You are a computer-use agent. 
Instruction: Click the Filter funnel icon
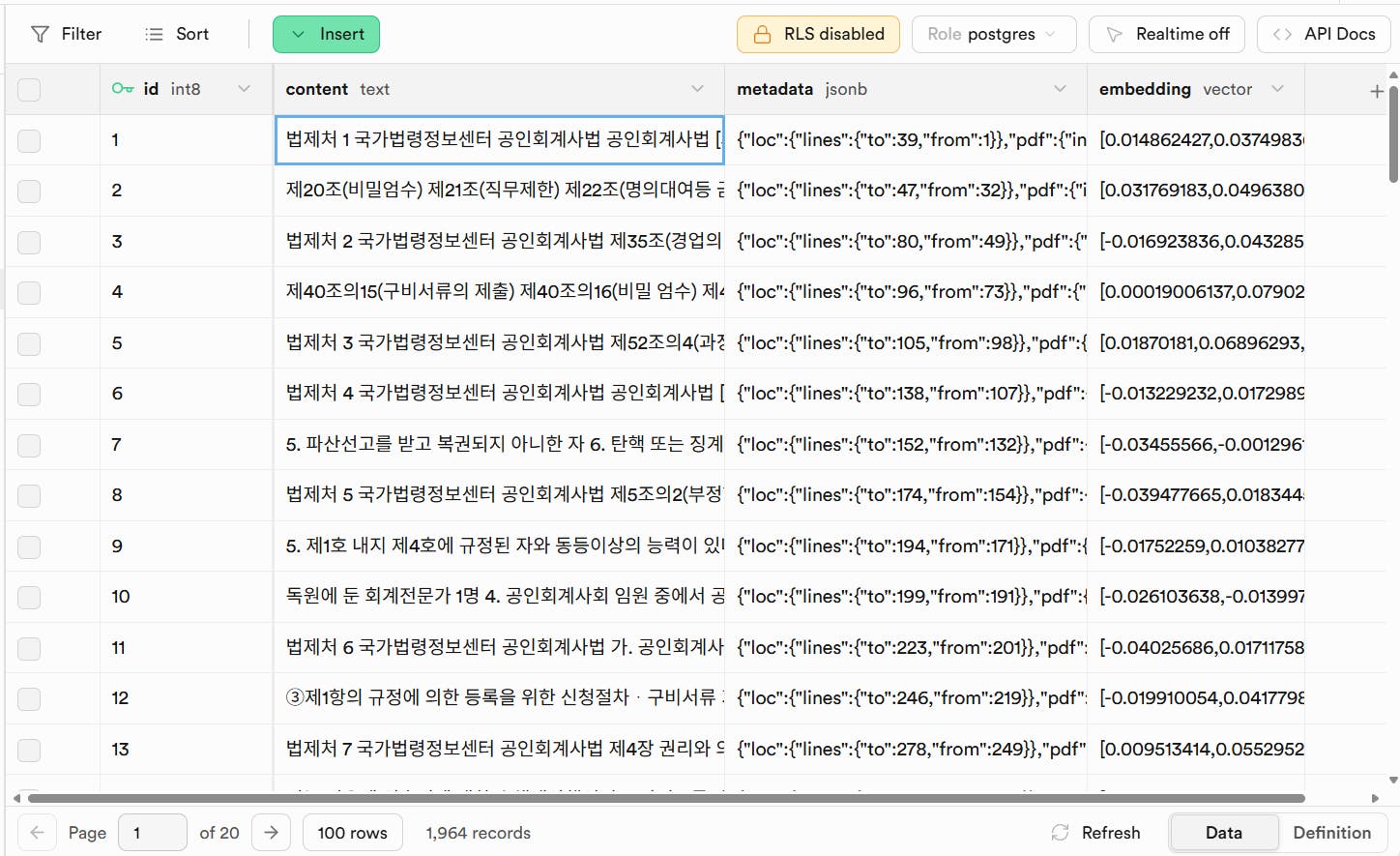pyautogui.click(x=40, y=35)
